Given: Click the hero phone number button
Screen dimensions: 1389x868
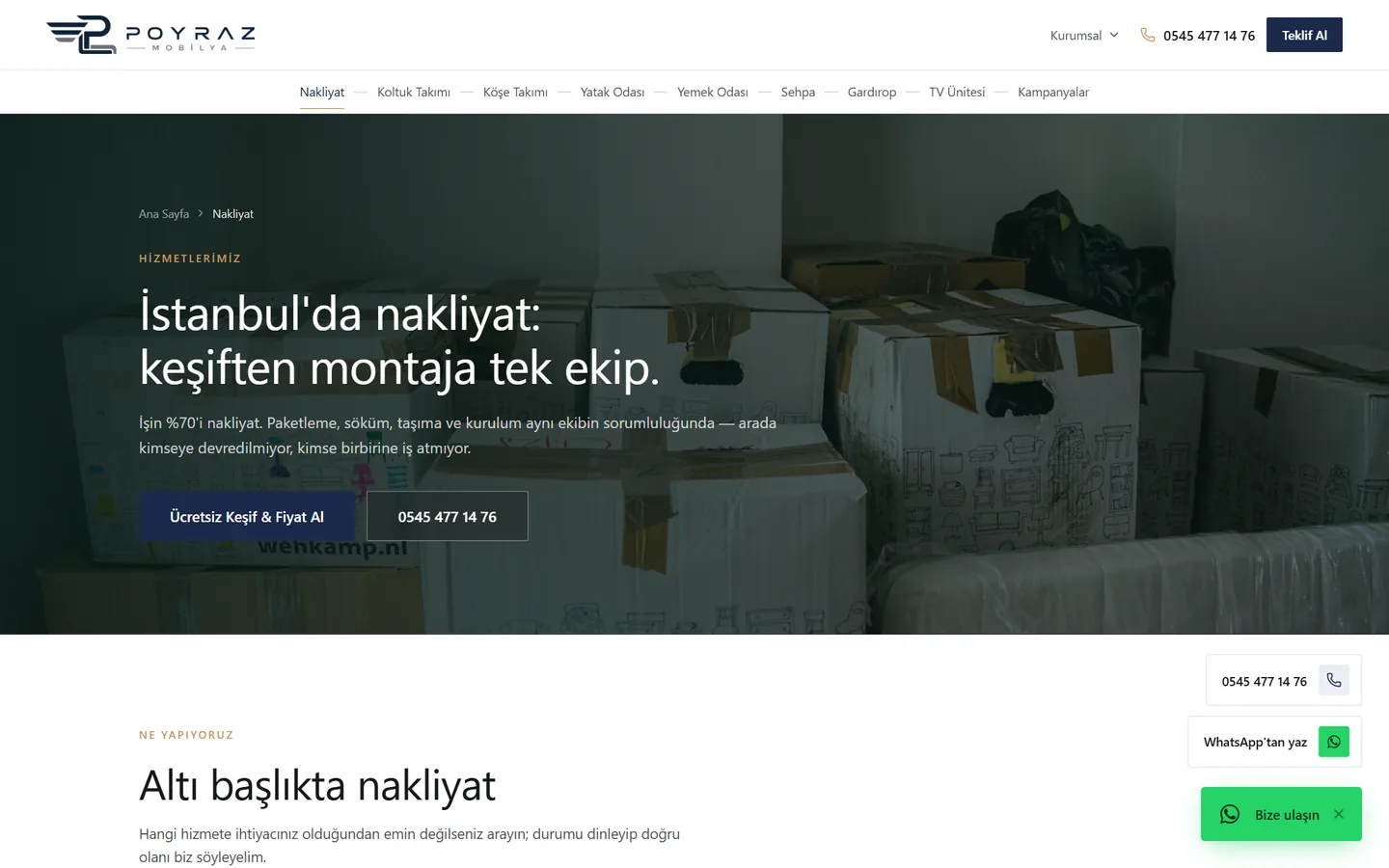Looking at the screenshot, I should 448,516.
